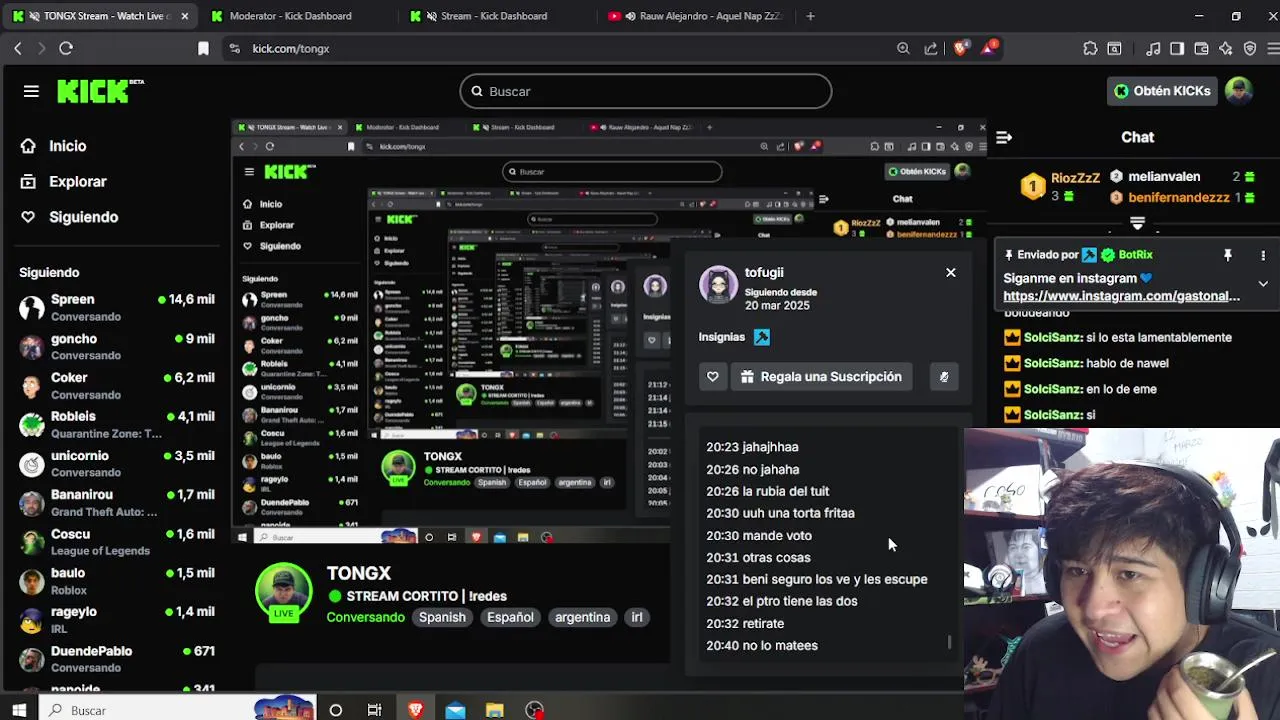The height and width of the screenshot is (720, 1280).
Task: Open unicornio channel in sidebar
Action: click(x=117, y=463)
